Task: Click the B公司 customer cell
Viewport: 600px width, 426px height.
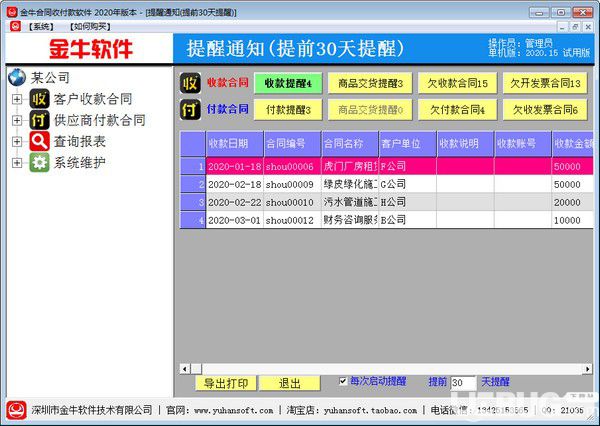Action: click(408, 220)
